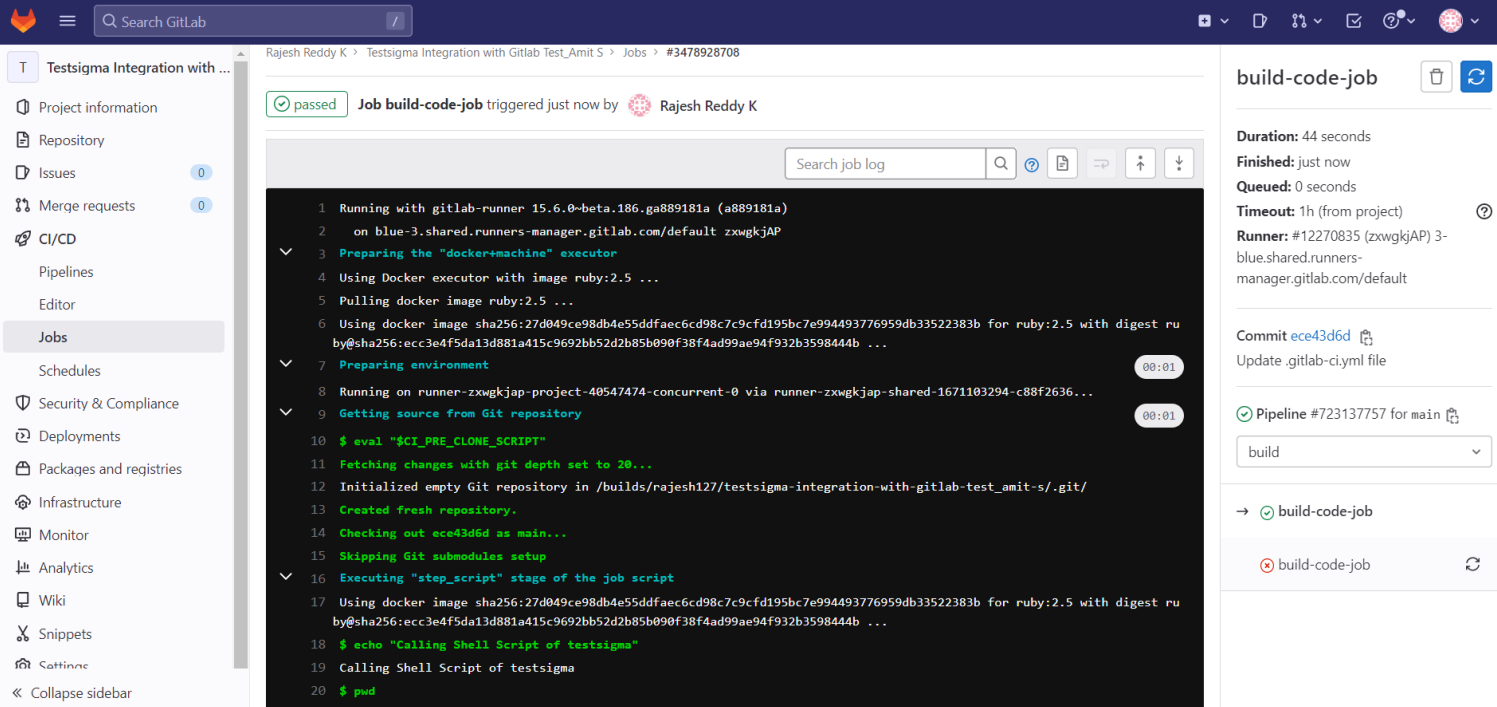Image resolution: width=1497 pixels, height=707 pixels.
Task: Go to Editor under CI/CD
Action: click(57, 305)
